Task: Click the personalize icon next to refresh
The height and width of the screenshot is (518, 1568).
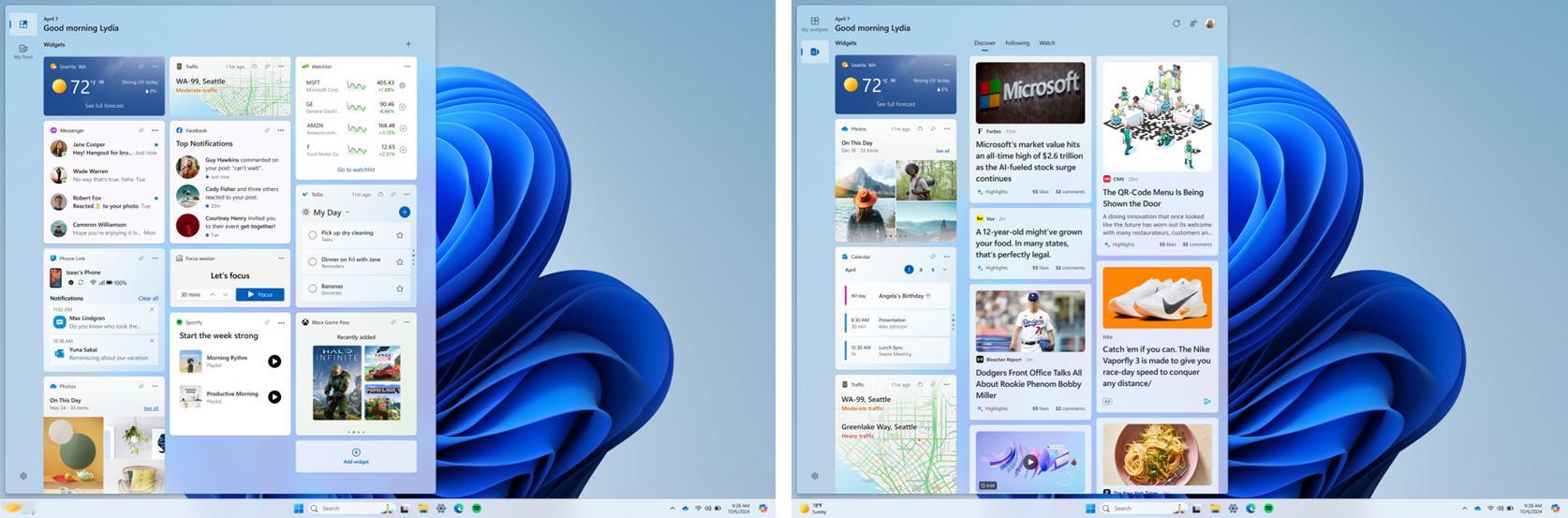Action: (1193, 23)
